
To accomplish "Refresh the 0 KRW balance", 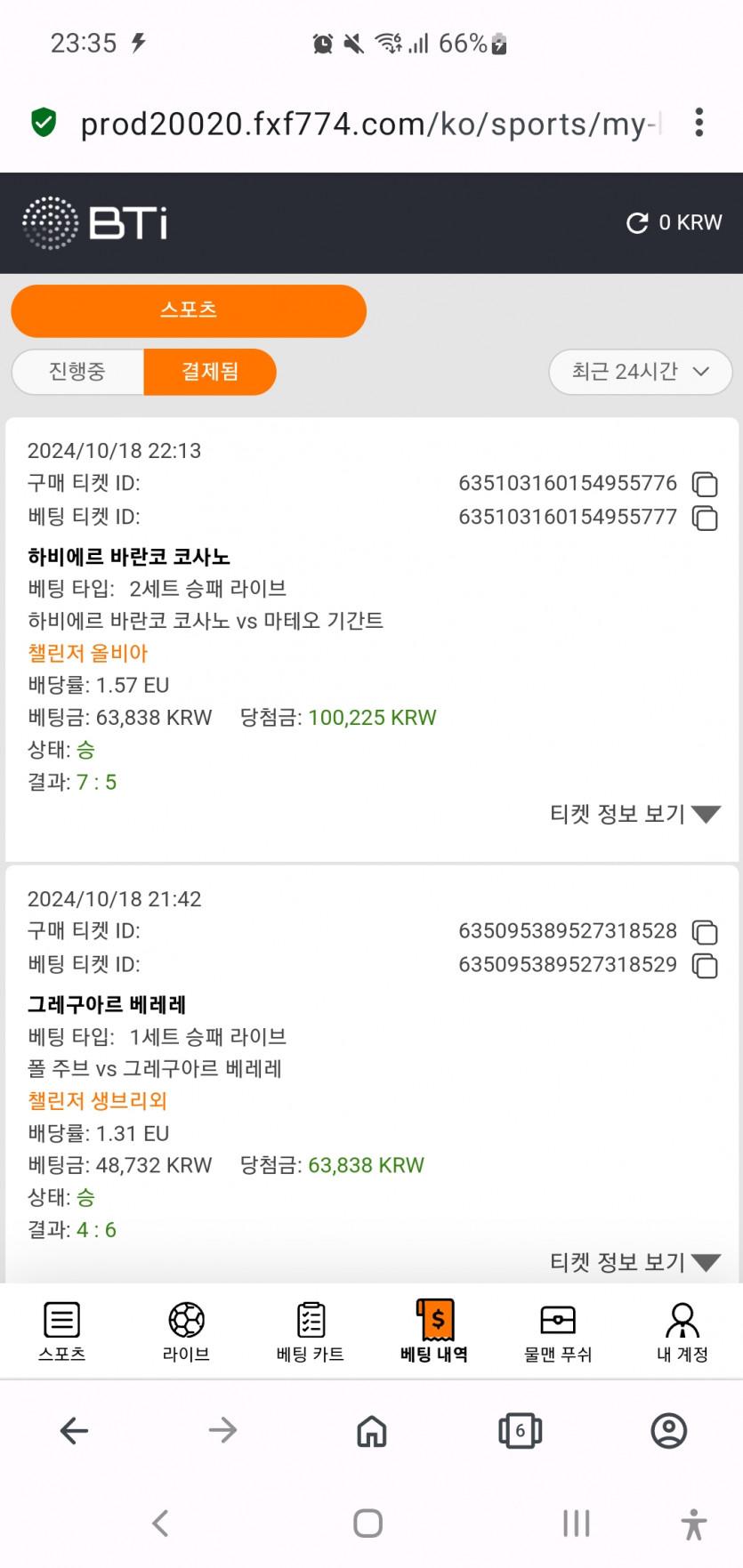I will [637, 223].
